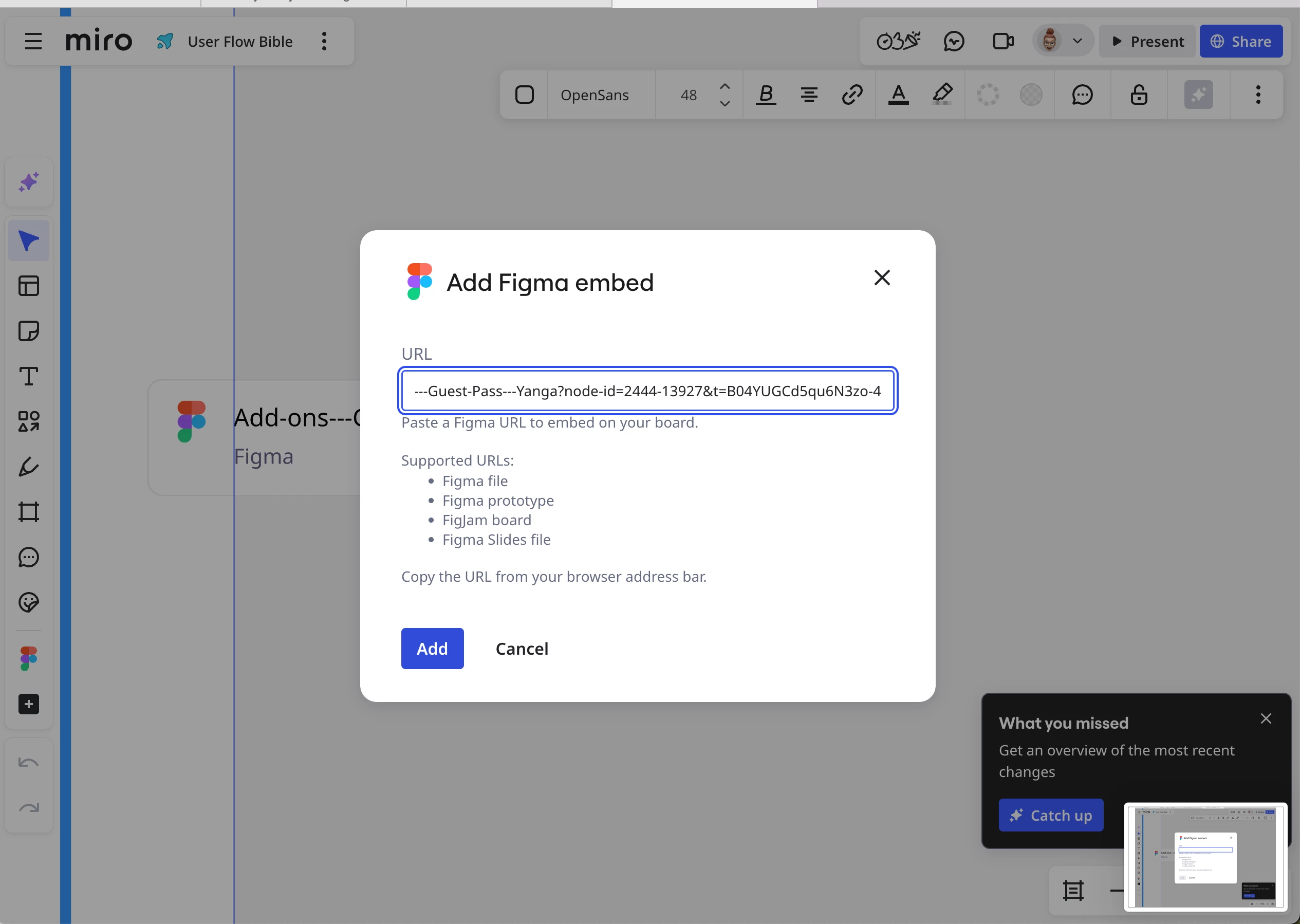The width and height of the screenshot is (1300, 924).
Task: Select the pen drawing tool
Action: pos(28,467)
